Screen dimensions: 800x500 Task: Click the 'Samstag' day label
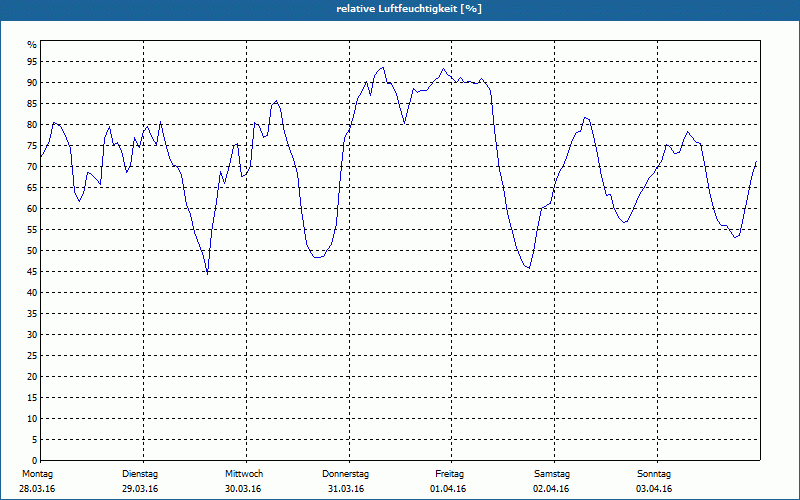[552, 474]
